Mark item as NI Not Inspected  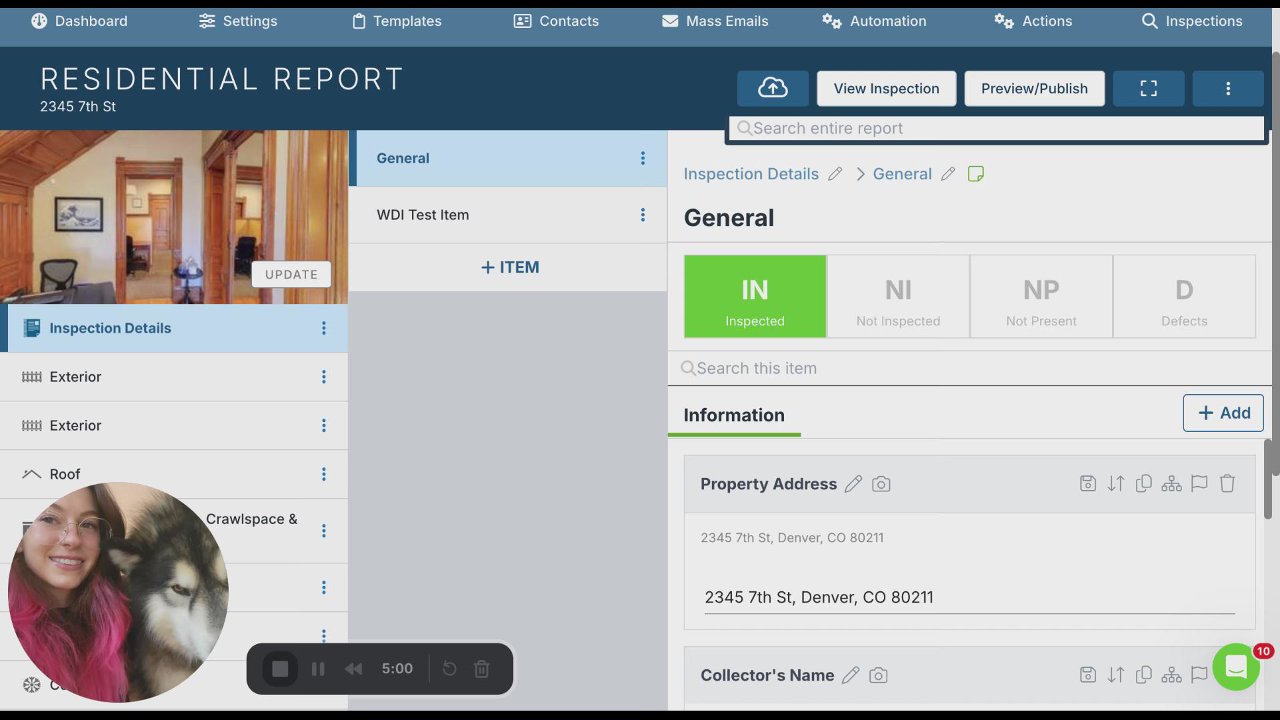click(898, 296)
